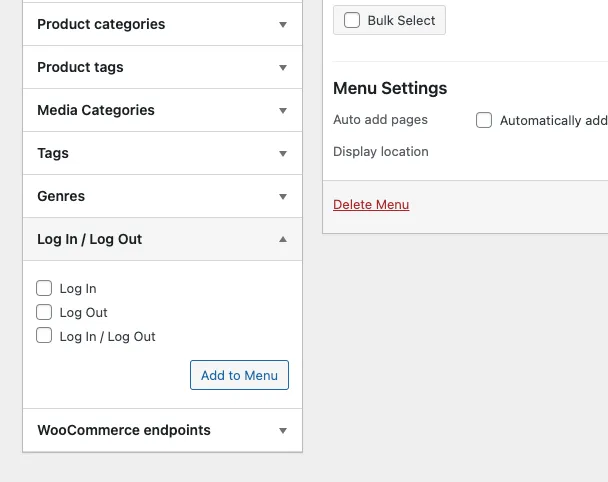Check the Log In / Log Out checkbox

pos(44,335)
